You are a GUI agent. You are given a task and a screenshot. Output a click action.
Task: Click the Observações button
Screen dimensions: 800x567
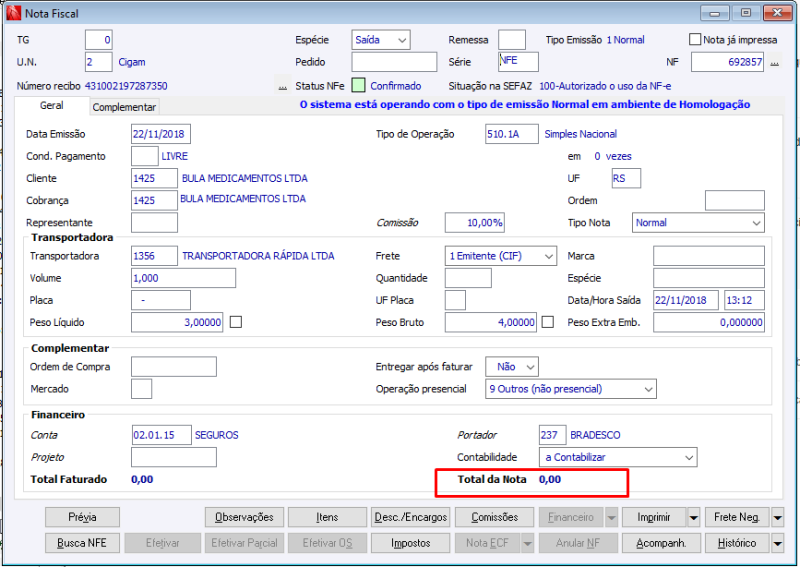coord(244,517)
